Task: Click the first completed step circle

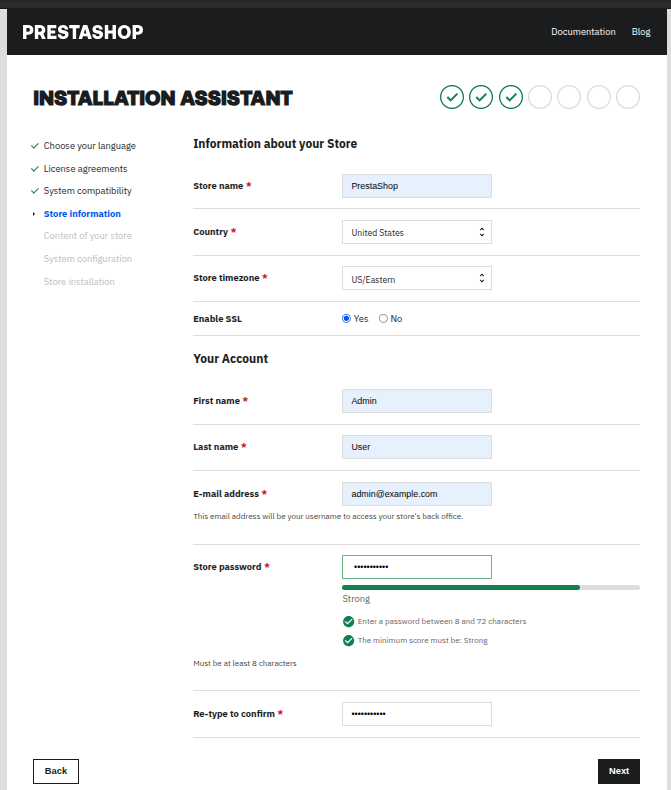Action: [x=452, y=97]
